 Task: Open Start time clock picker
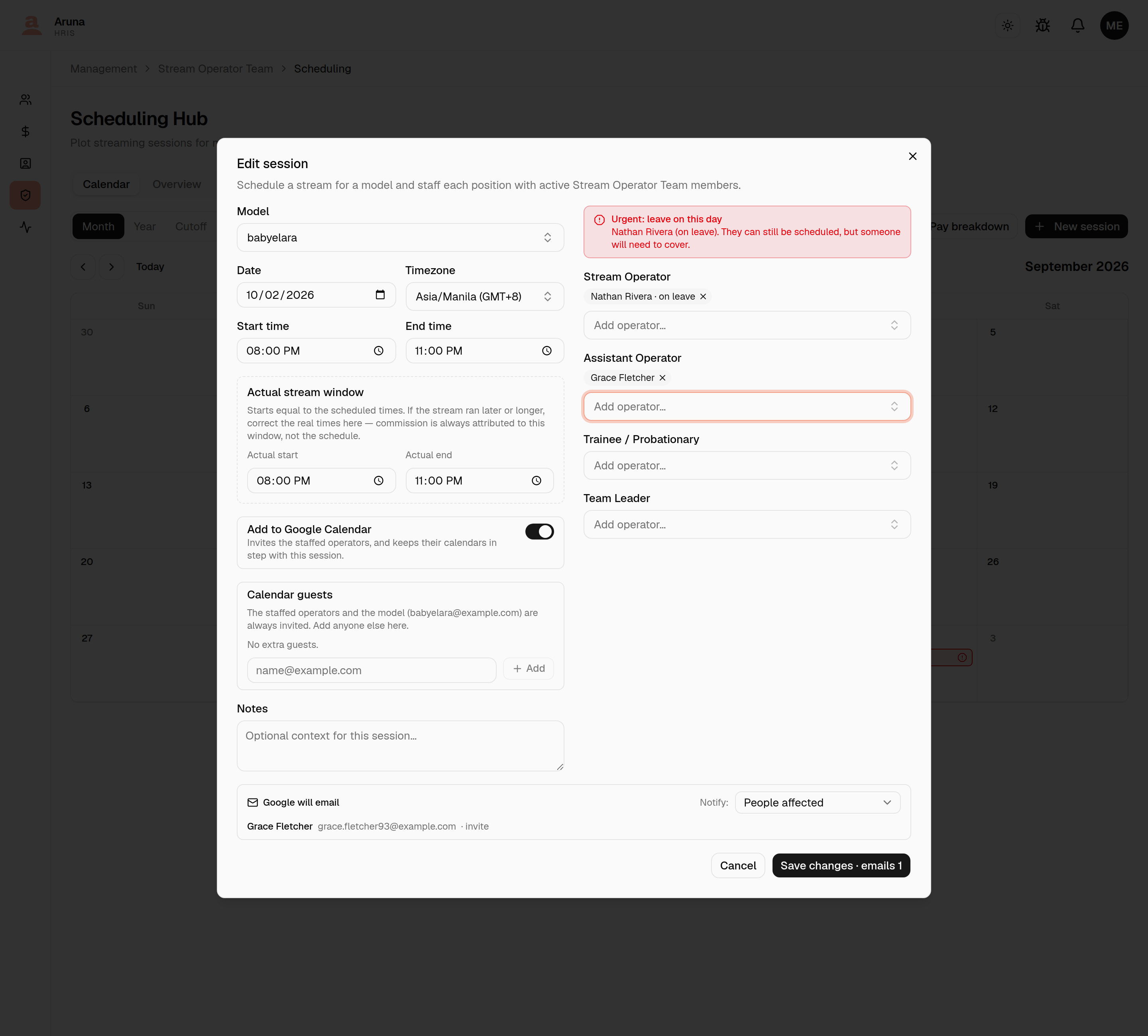pos(379,351)
